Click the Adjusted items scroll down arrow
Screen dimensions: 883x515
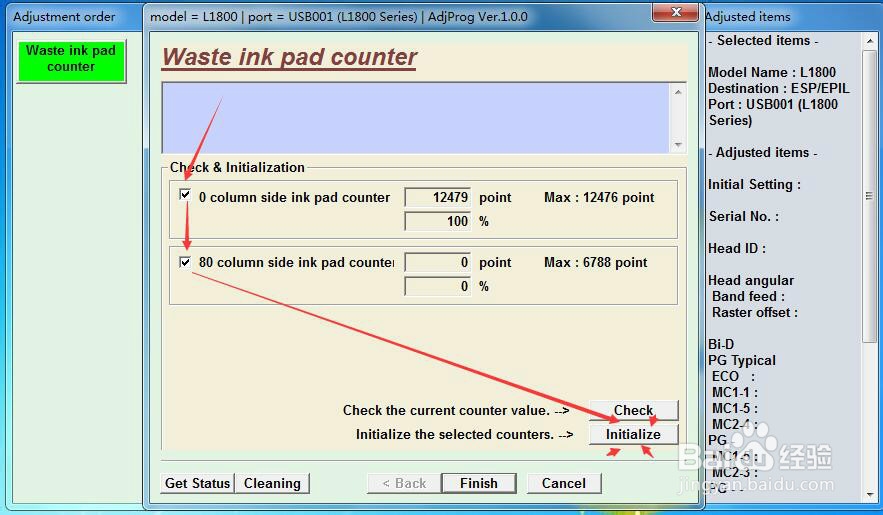click(870, 495)
